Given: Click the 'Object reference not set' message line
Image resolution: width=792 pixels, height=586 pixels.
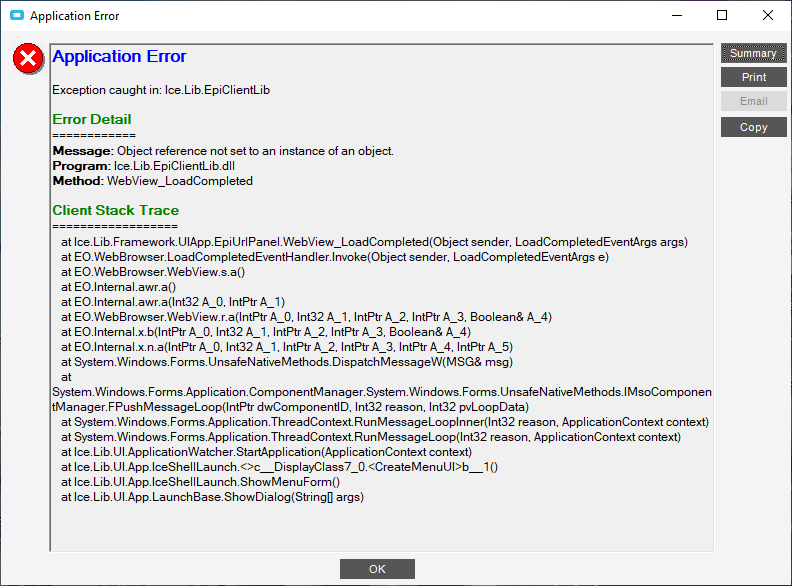Looking at the screenshot, I should [x=223, y=151].
